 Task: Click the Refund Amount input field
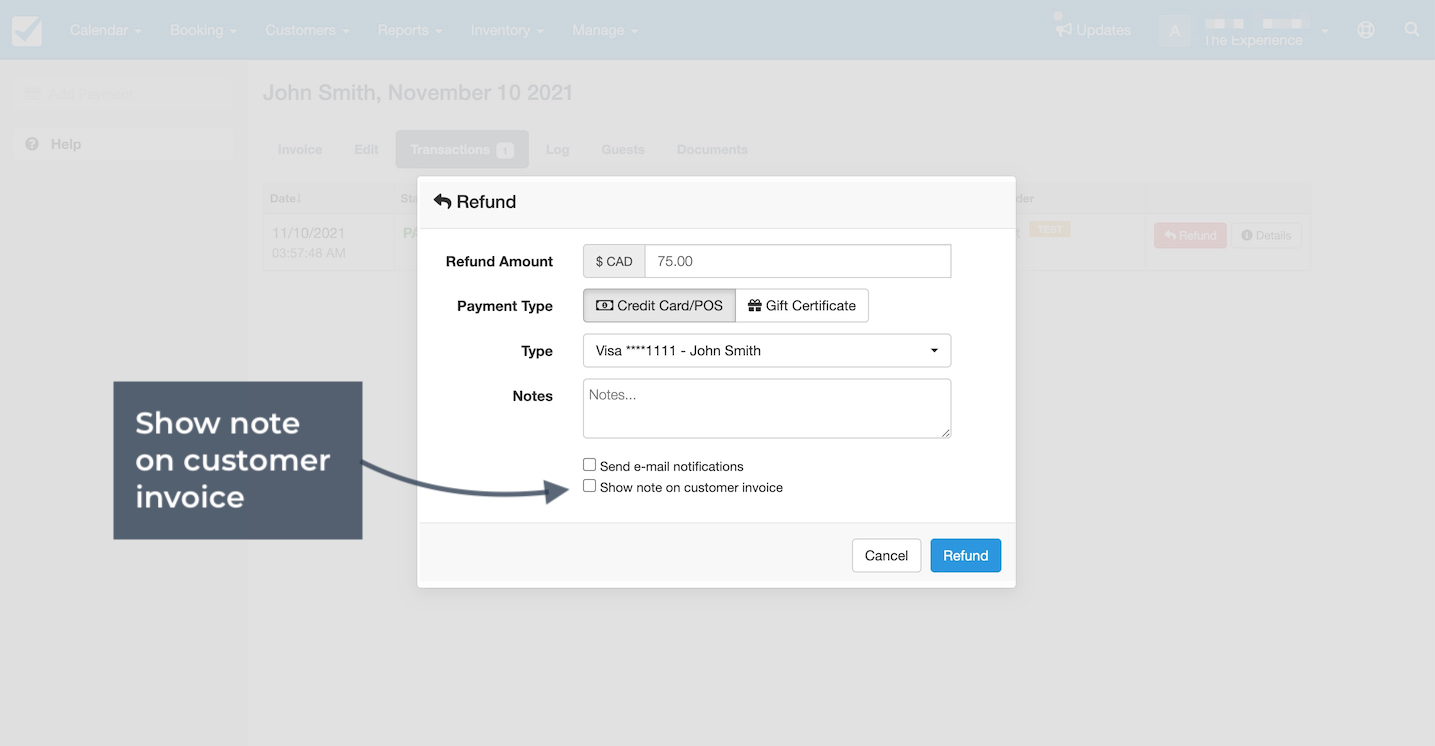[x=798, y=261]
